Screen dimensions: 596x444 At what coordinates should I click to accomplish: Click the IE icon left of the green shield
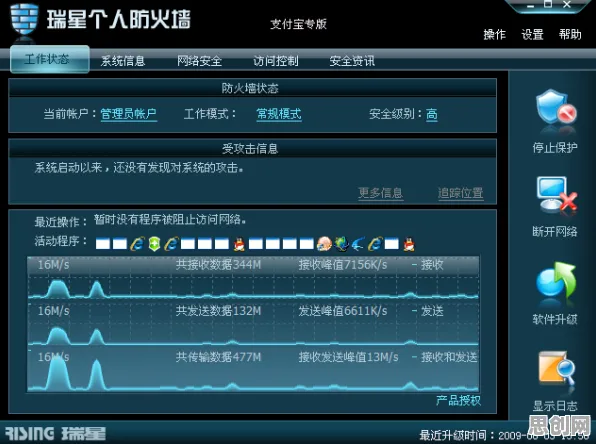coord(137,244)
